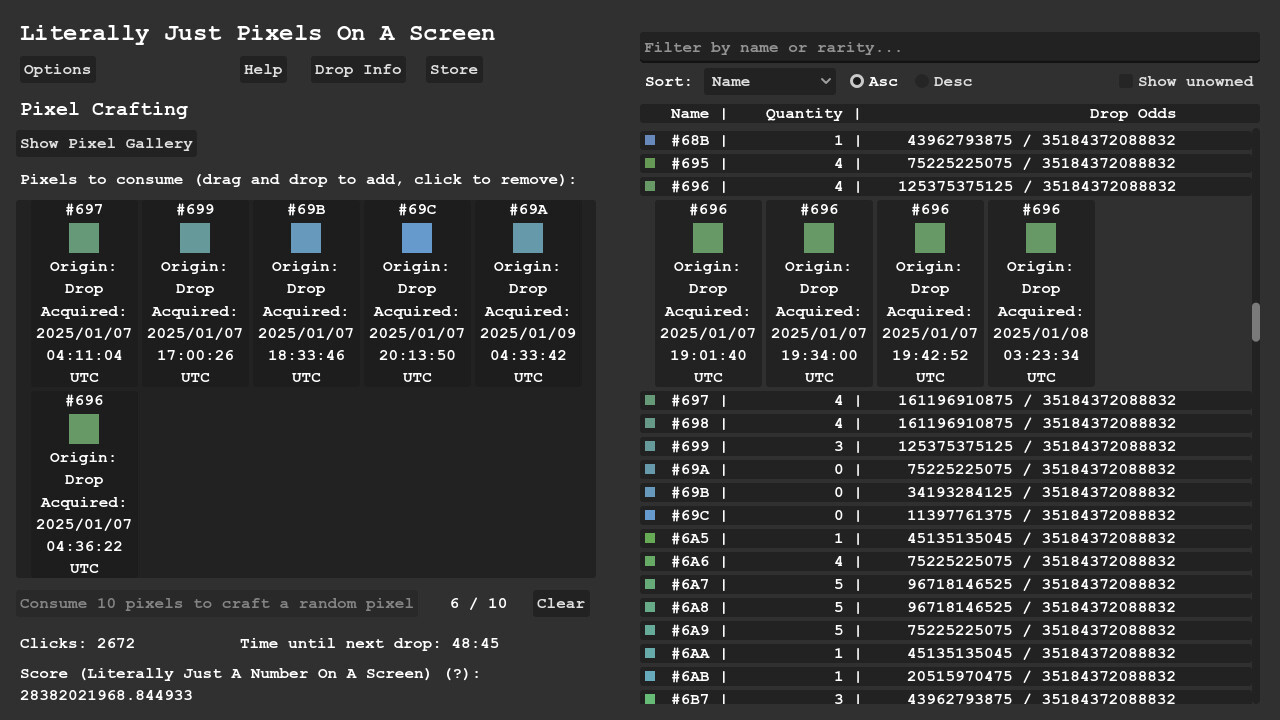Select Desc sort order radio button
Screen dimensions: 1280x720
(922, 82)
